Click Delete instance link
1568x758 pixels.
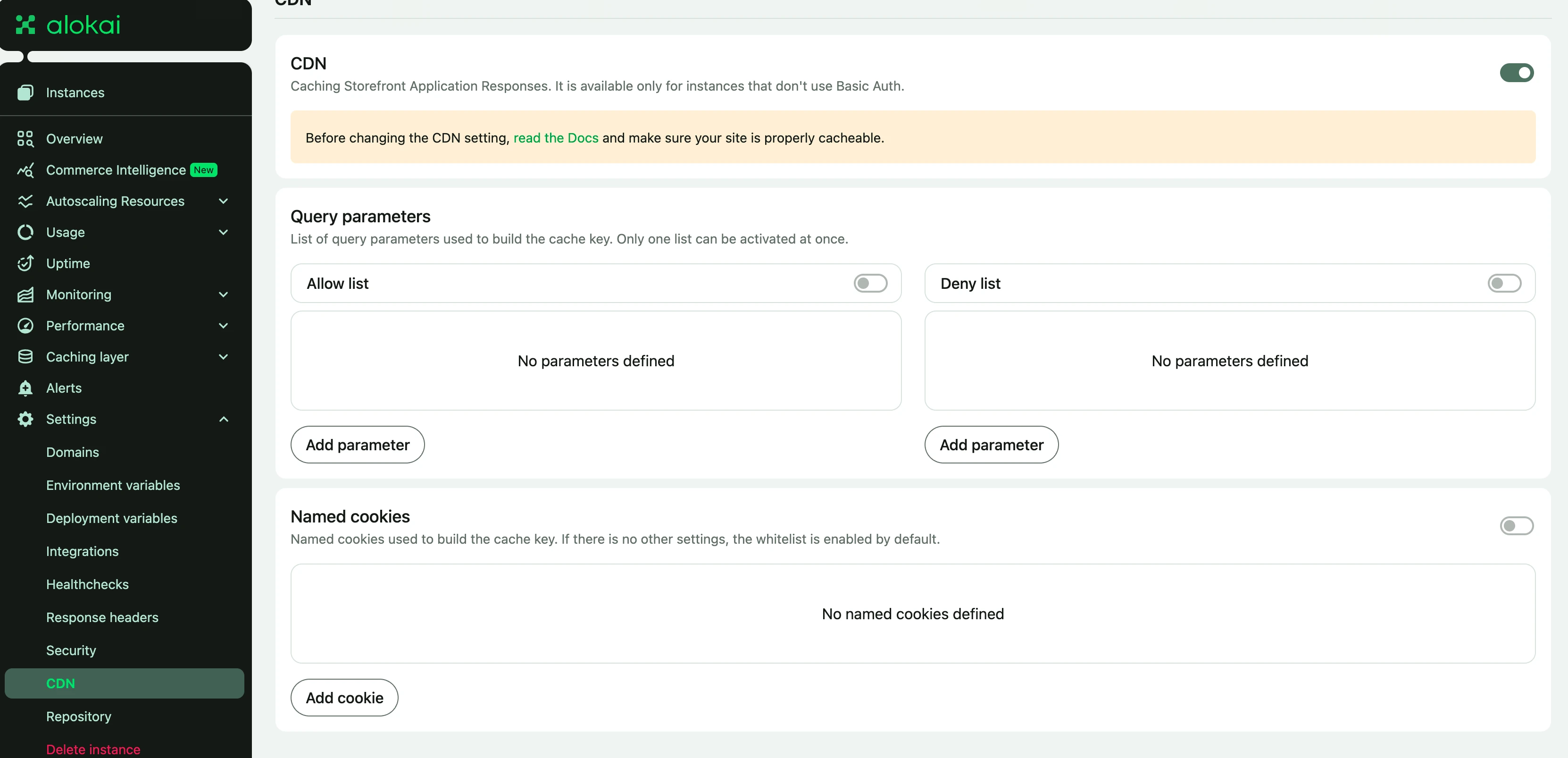[x=93, y=750]
